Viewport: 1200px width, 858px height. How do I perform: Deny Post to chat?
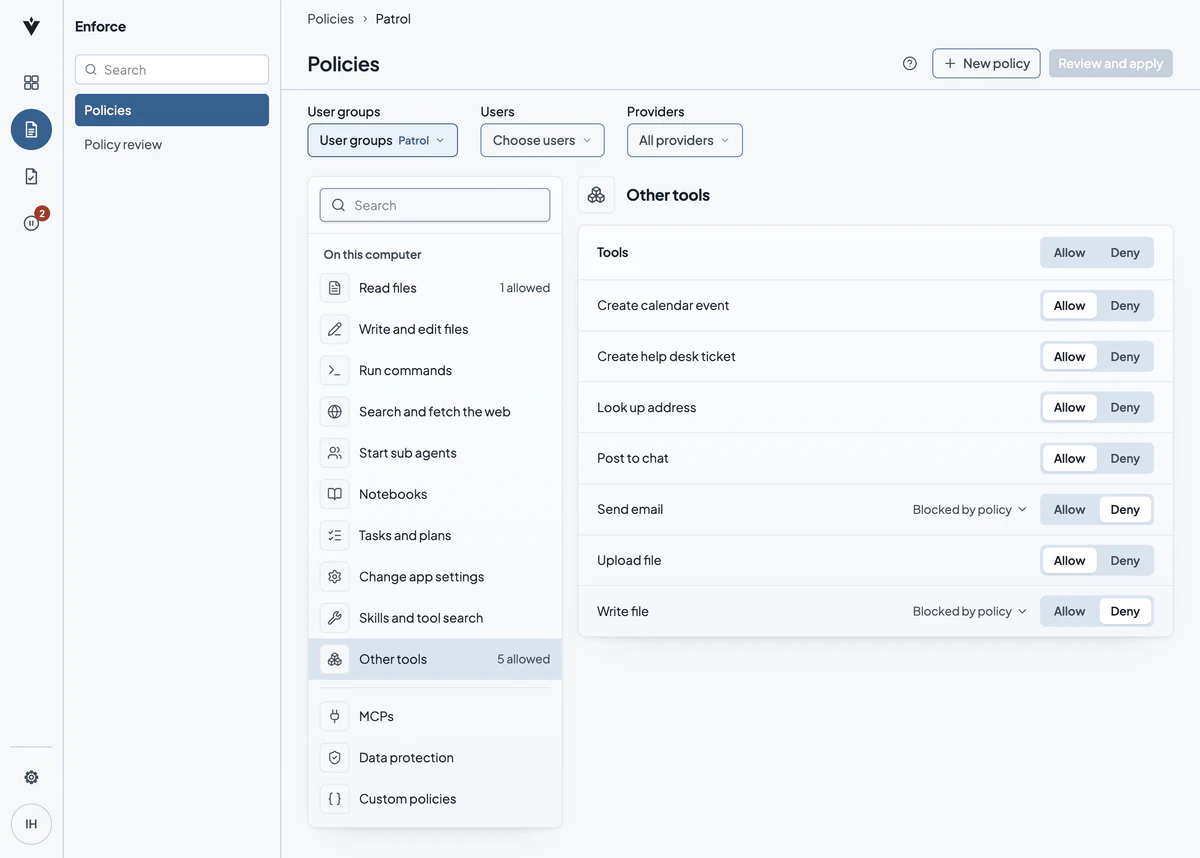pos(1125,459)
